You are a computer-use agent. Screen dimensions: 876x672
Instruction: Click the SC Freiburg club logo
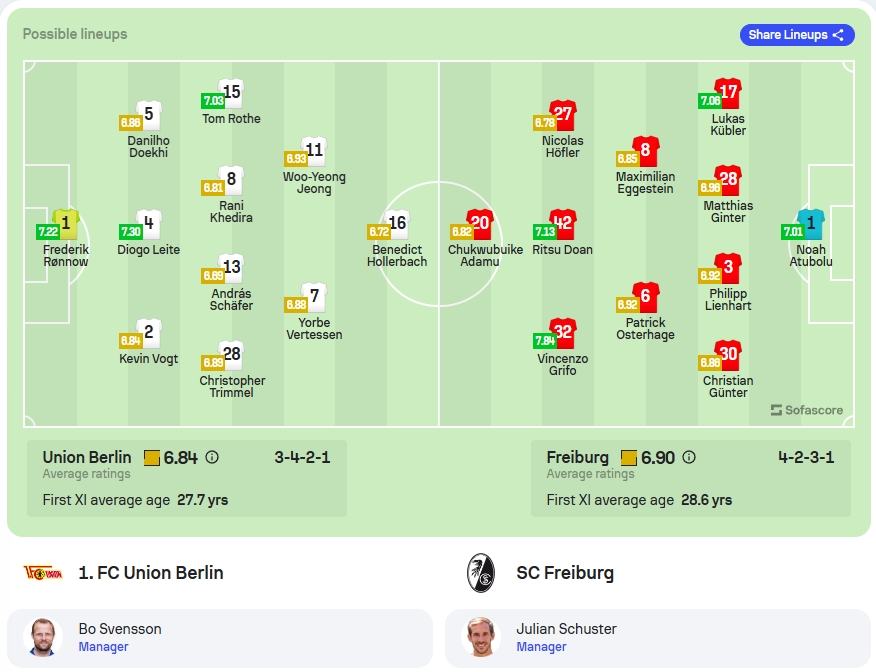480,573
